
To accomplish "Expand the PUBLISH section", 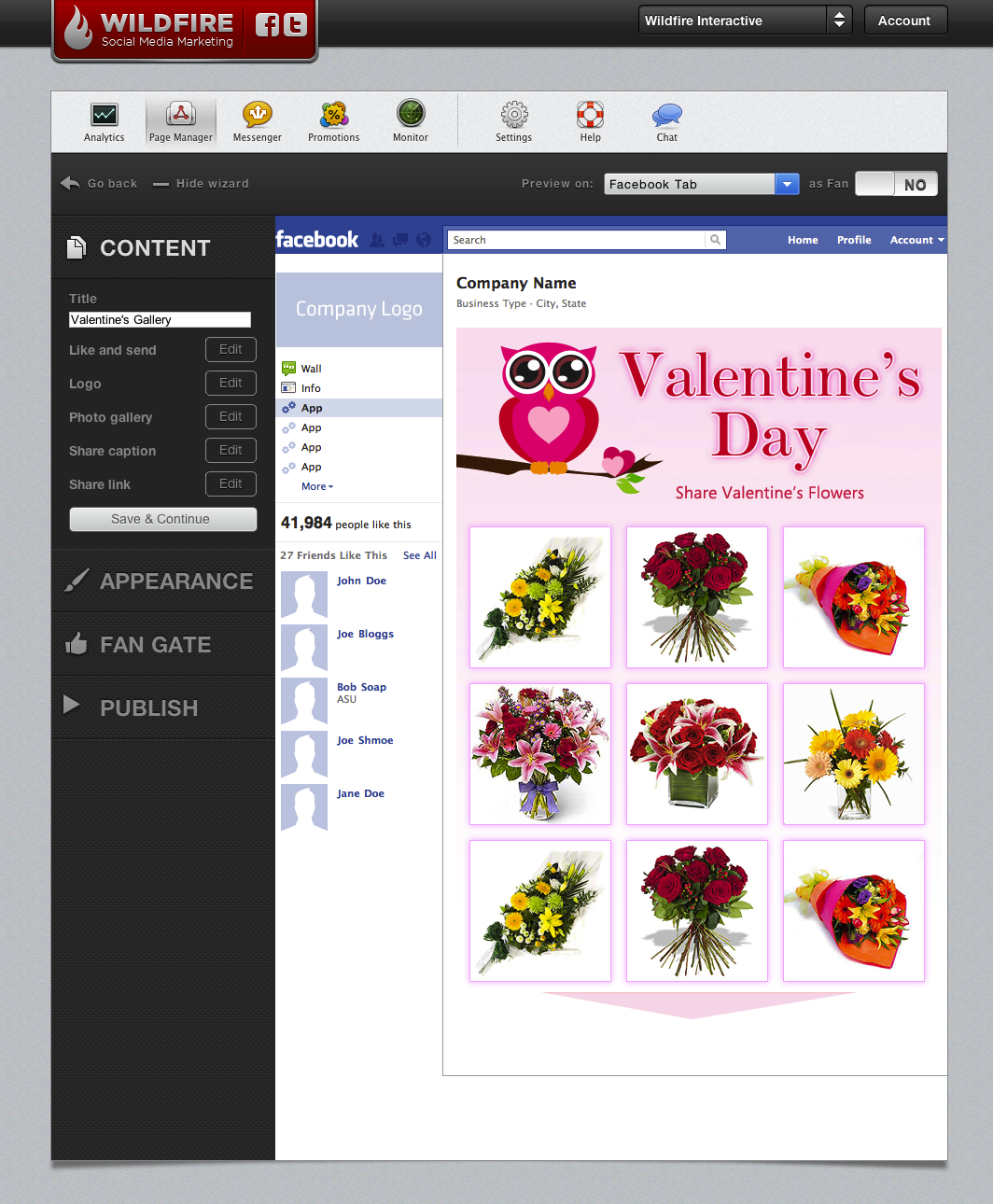I will (x=163, y=707).
